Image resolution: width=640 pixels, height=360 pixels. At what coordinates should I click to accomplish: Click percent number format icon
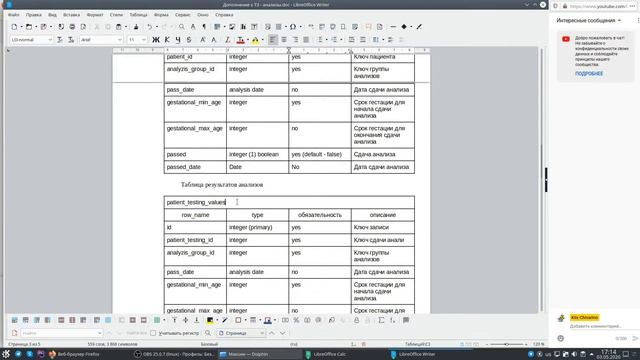point(296,320)
